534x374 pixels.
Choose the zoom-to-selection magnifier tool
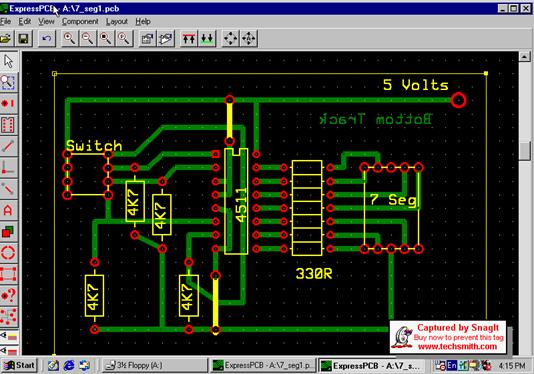(x=9, y=82)
